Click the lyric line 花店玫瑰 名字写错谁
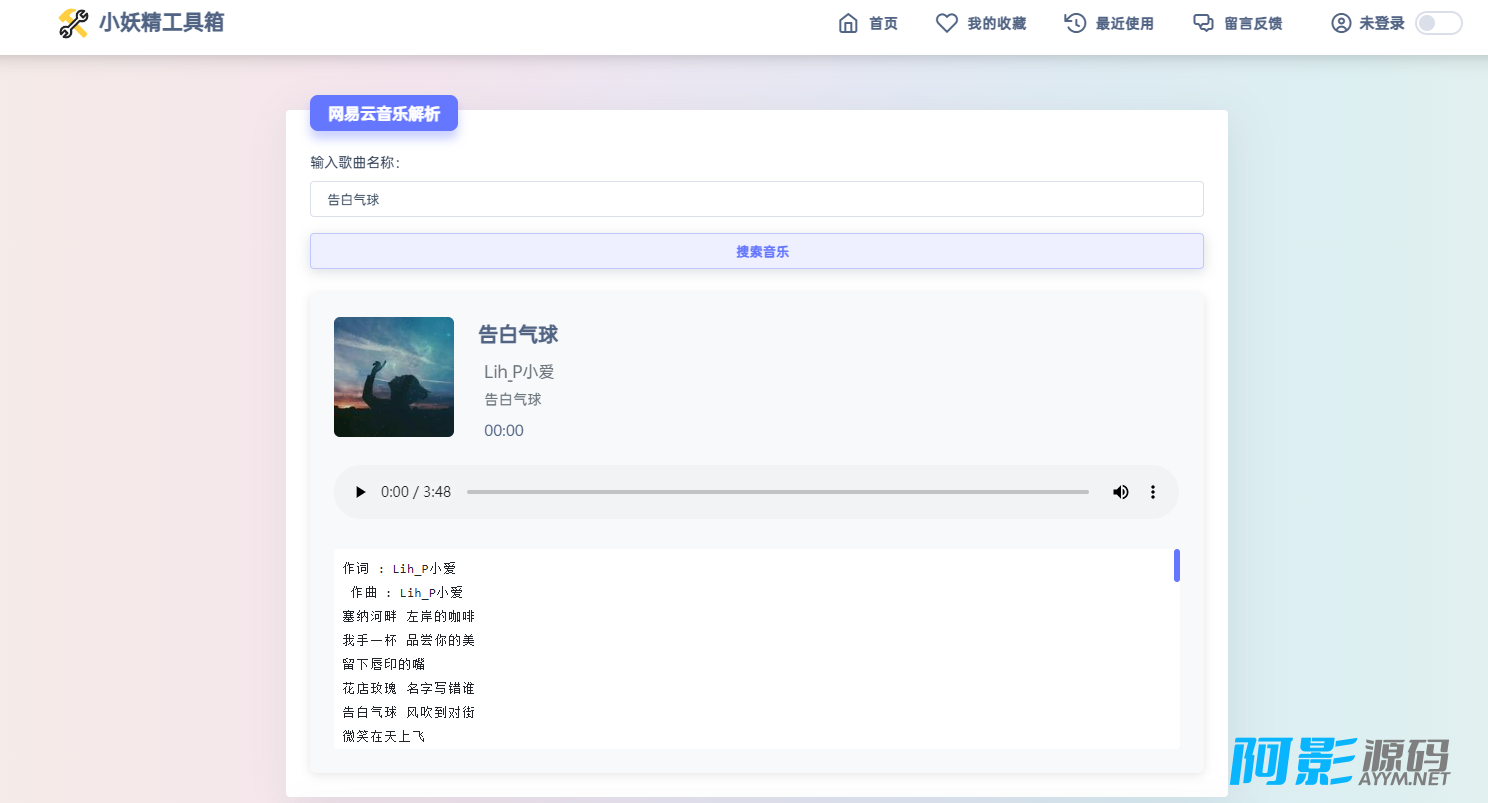Image resolution: width=1488 pixels, height=803 pixels. (x=408, y=688)
